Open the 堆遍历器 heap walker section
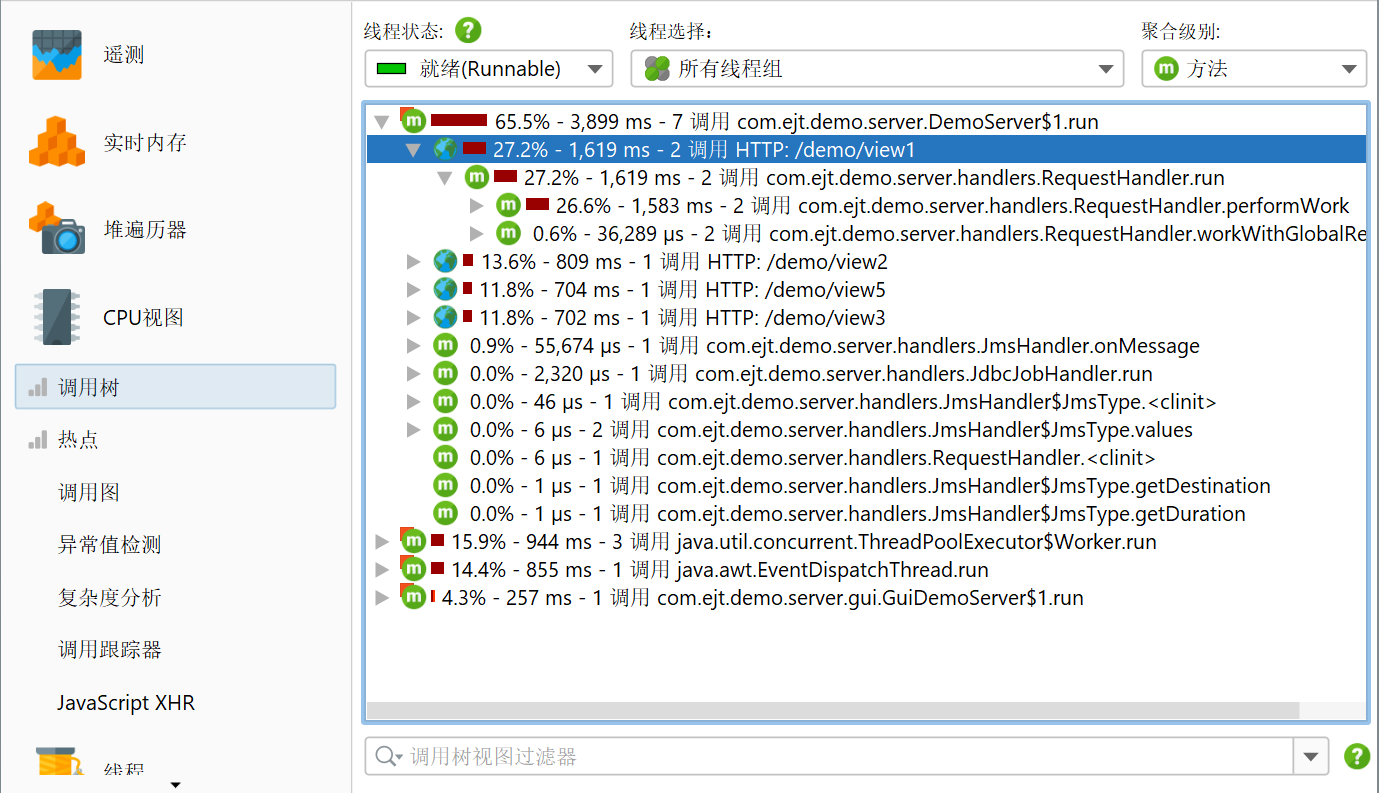This screenshot has height=793, width=1379. (x=56, y=229)
